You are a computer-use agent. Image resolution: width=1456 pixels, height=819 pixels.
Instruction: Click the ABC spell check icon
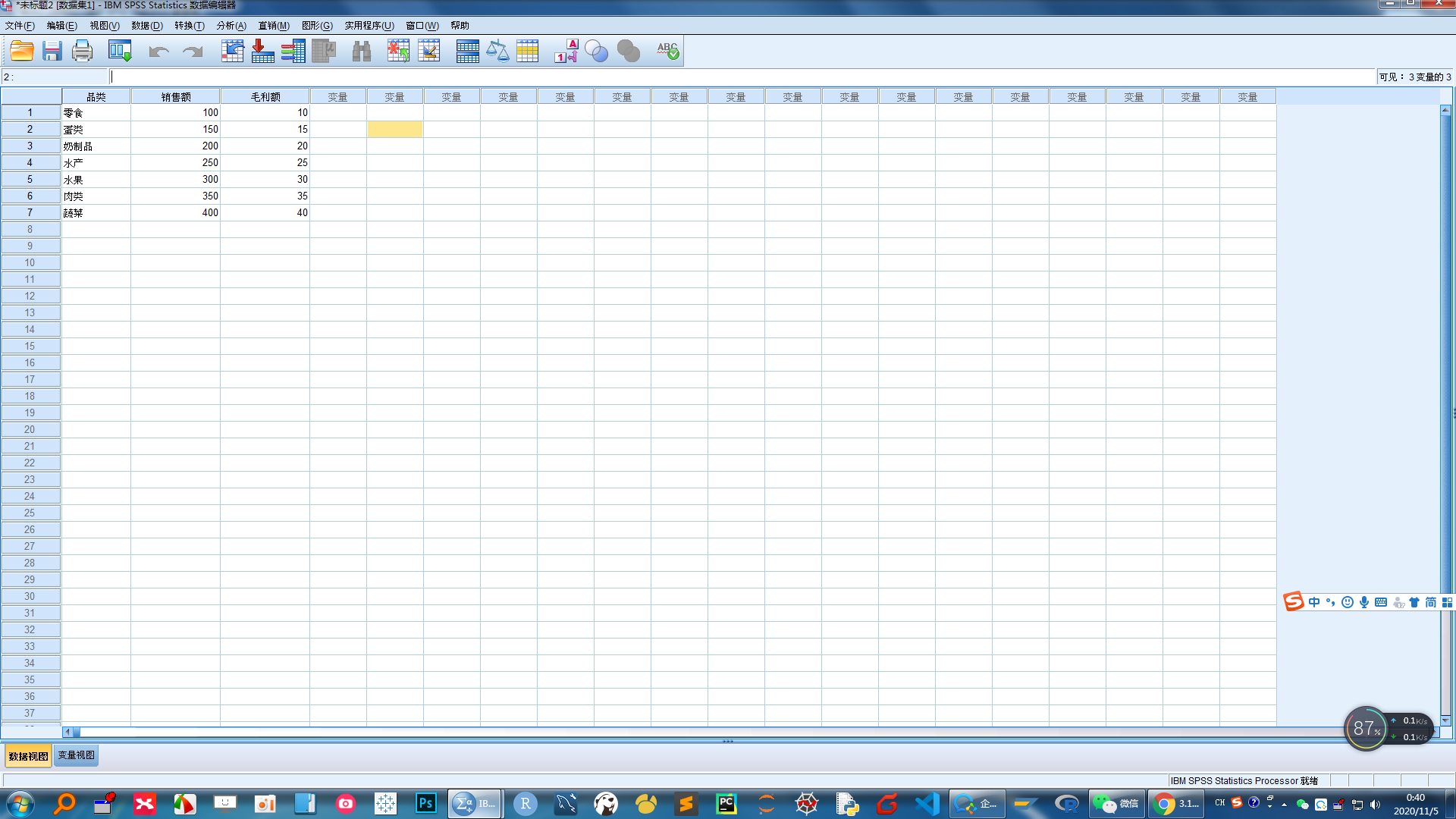pos(667,52)
